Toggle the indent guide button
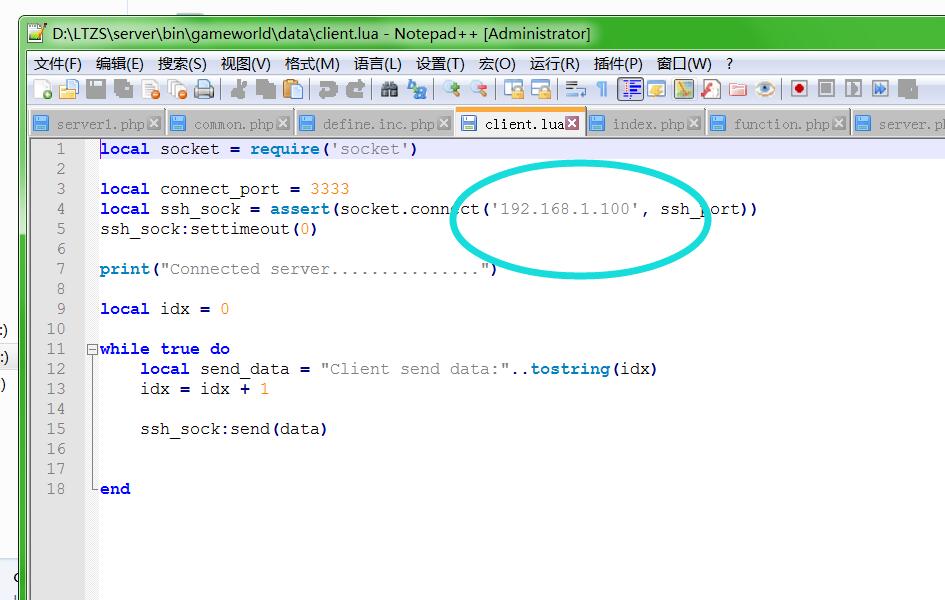 coord(630,90)
